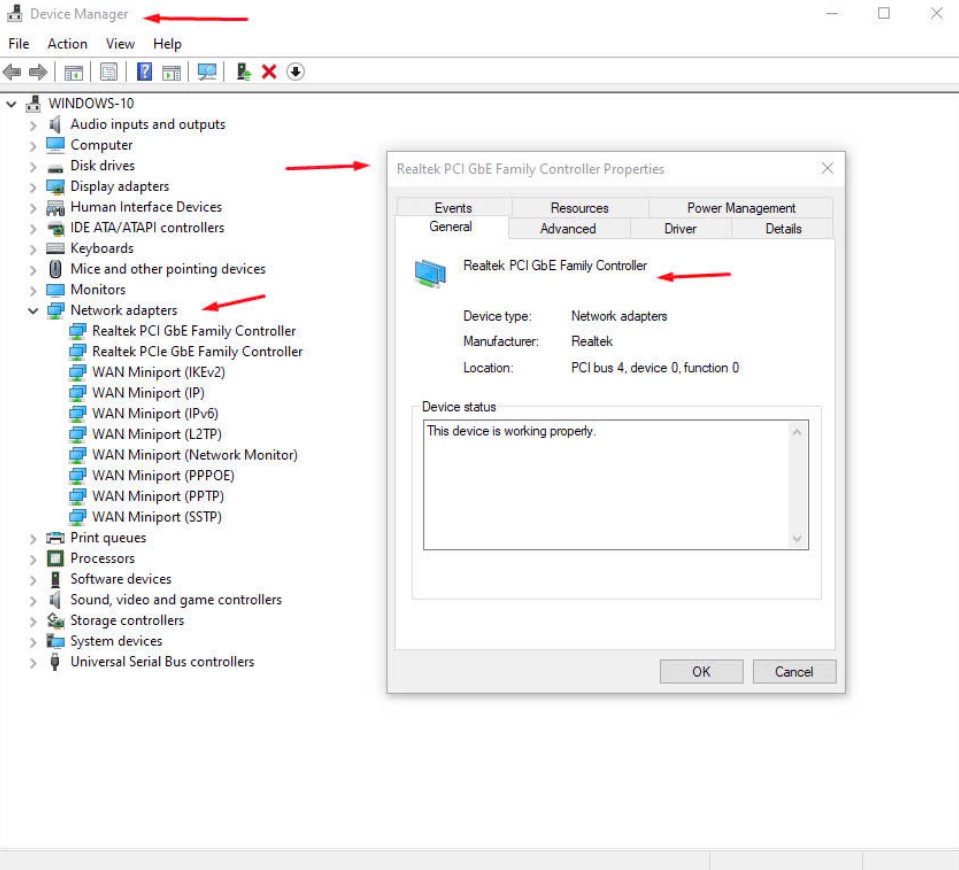Viewport: 959px width, 870px height.
Task: Switch to the Driver tab
Action: (680, 228)
